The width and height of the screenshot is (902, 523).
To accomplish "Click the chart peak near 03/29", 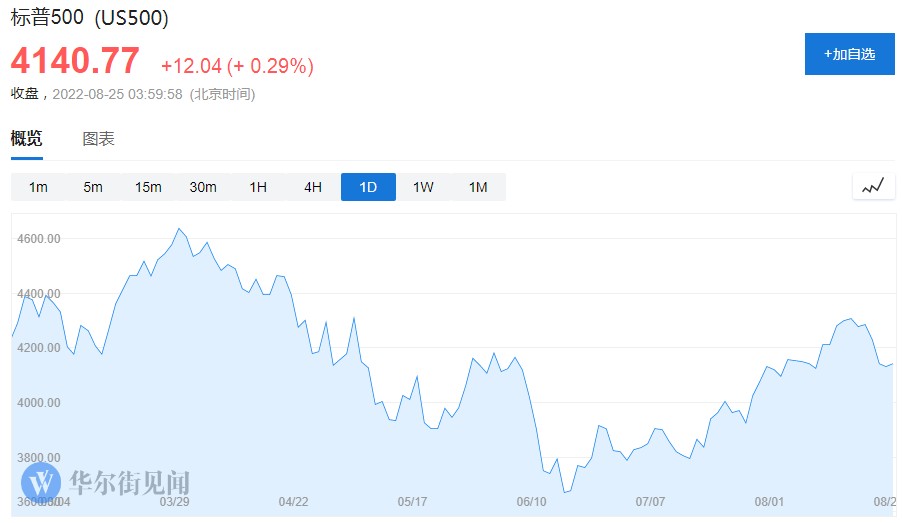I will [179, 229].
